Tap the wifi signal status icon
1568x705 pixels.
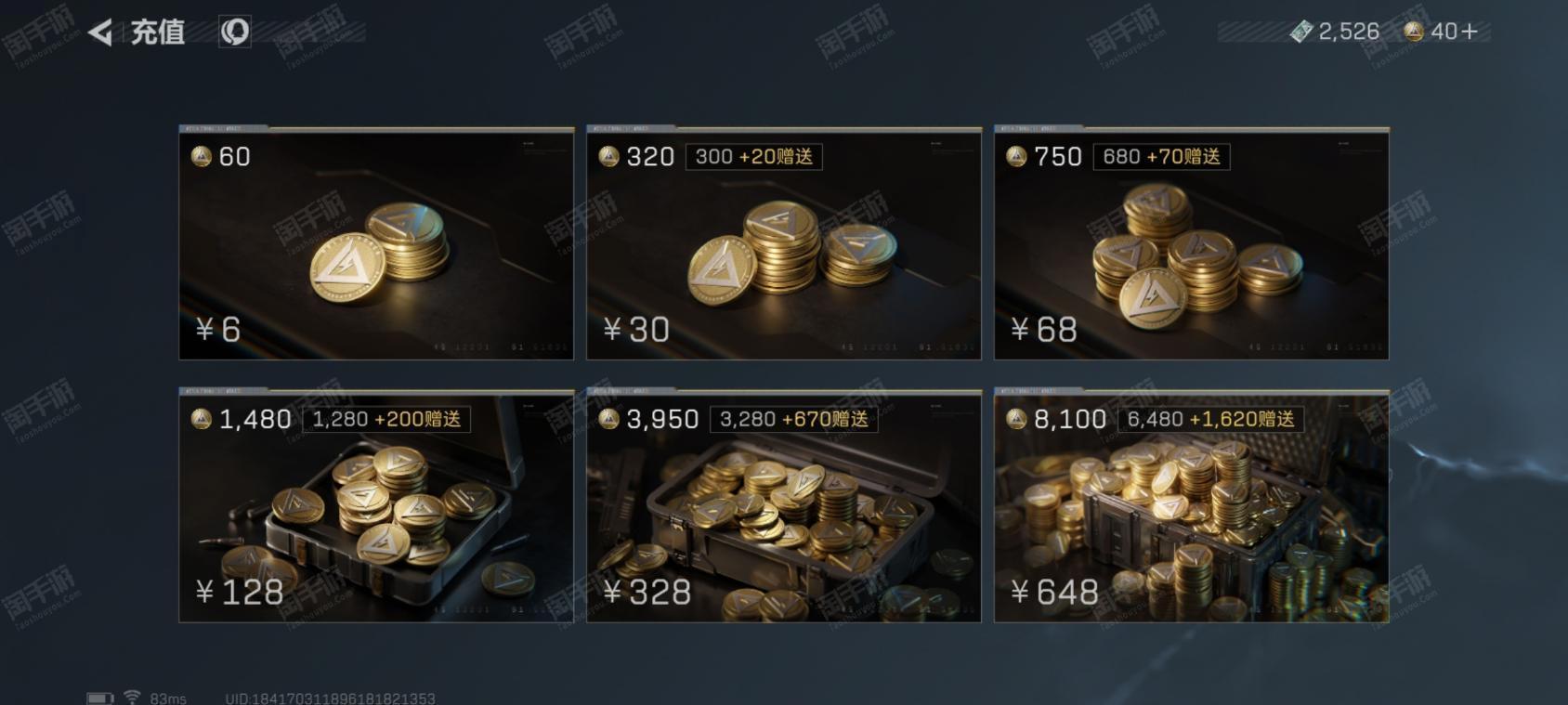pos(132,698)
